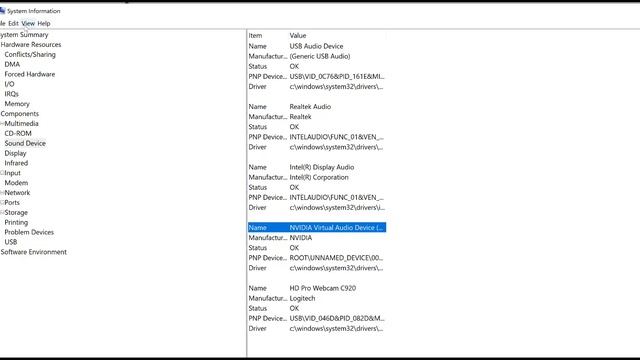This screenshot has height=360, width=640.
Task: Select the Realtek Audio name row
Action: point(317,107)
